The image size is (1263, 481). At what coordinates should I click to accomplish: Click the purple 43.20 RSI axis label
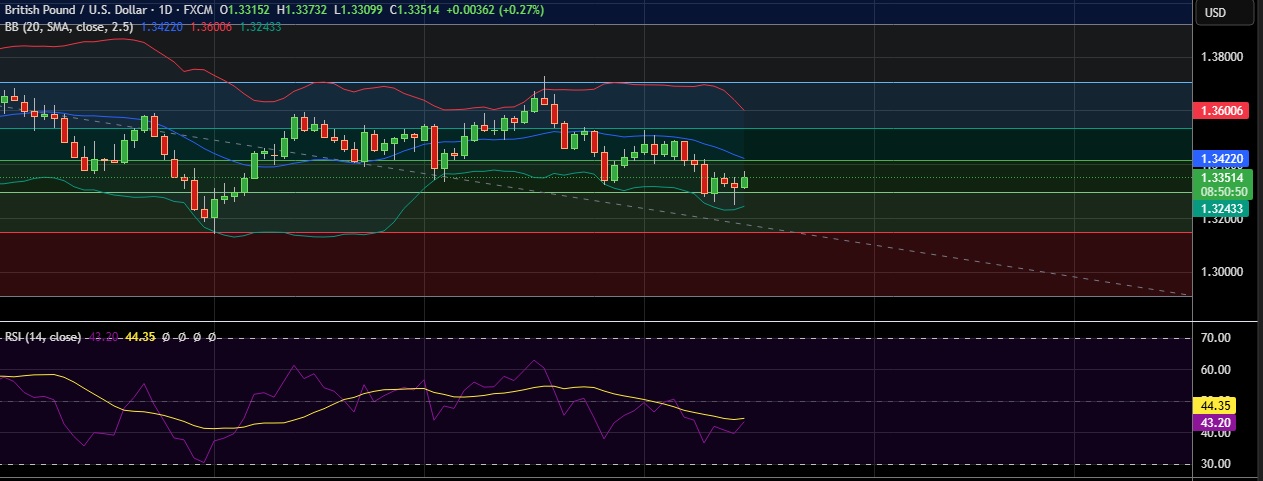click(1217, 423)
